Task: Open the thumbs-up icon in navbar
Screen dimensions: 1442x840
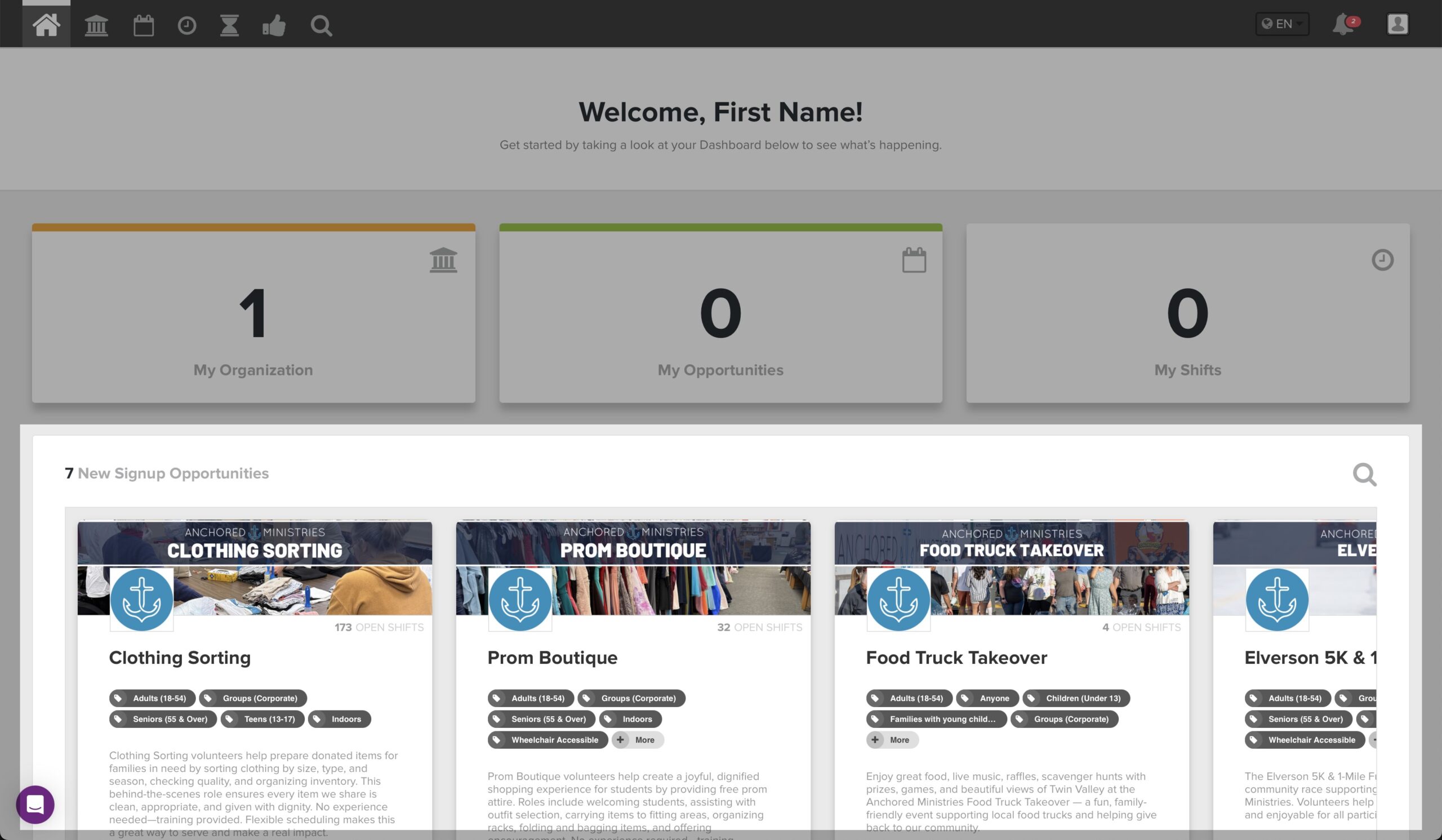Action: (274, 25)
